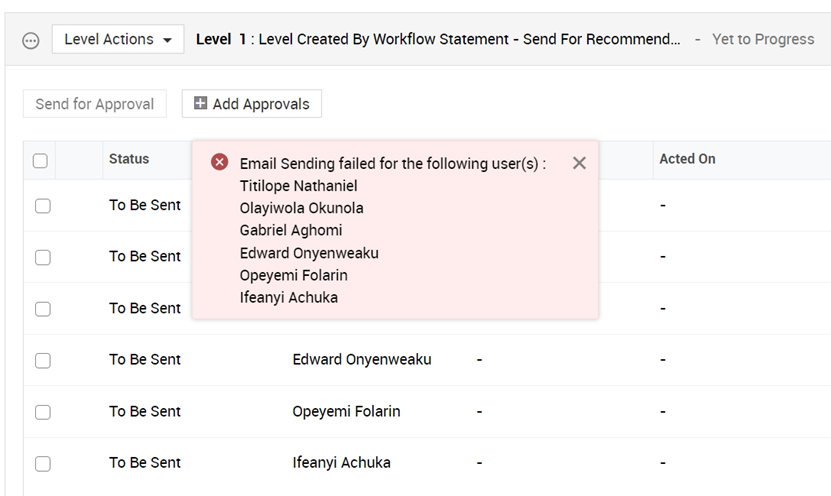831x496 pixels.
Task: Click the plus icon on Add Approvals
Action: (x=200, y=104)
